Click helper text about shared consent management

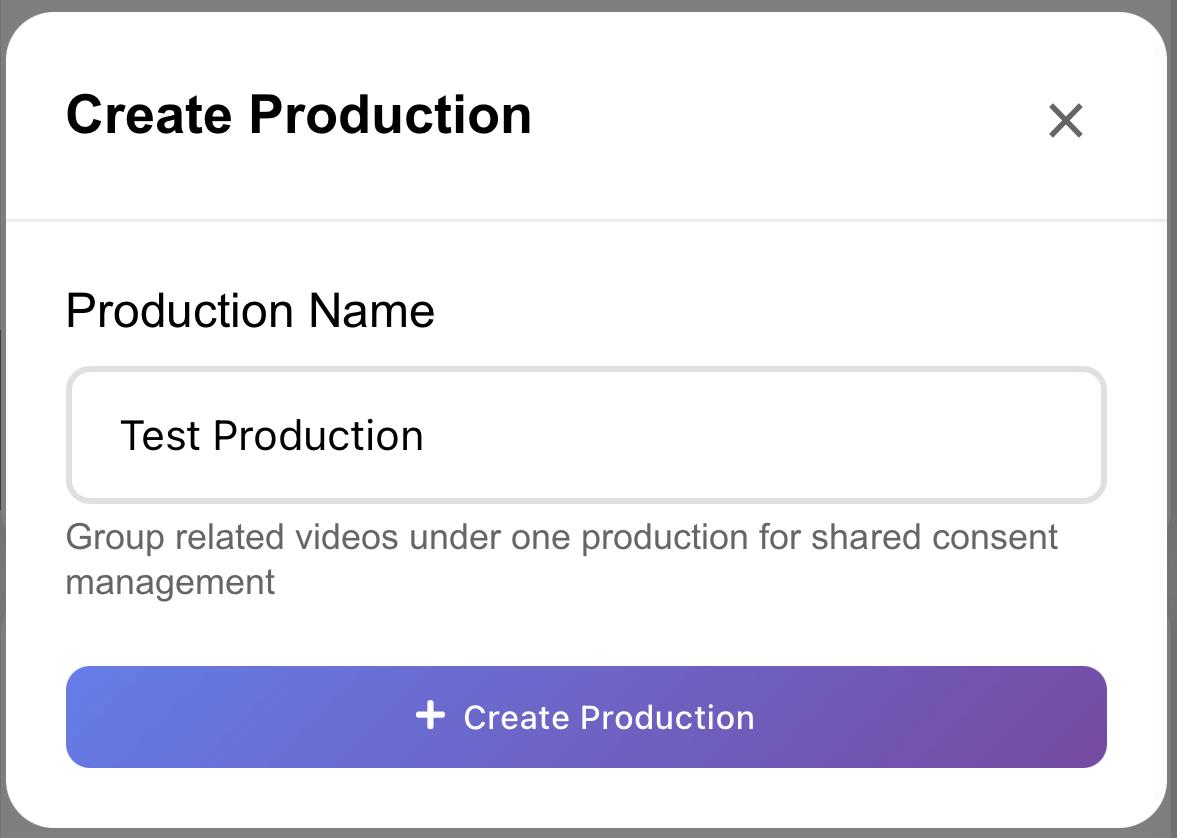tap(560, 538)
